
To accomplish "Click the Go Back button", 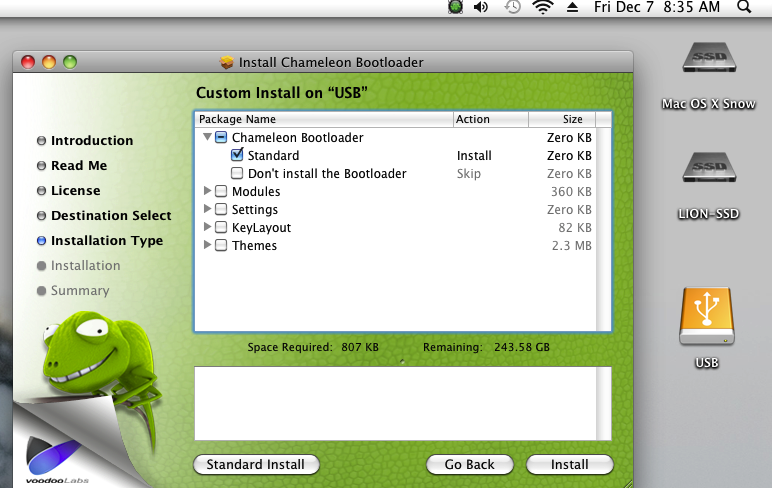I will pyautogui.click(x=469, y=464).
